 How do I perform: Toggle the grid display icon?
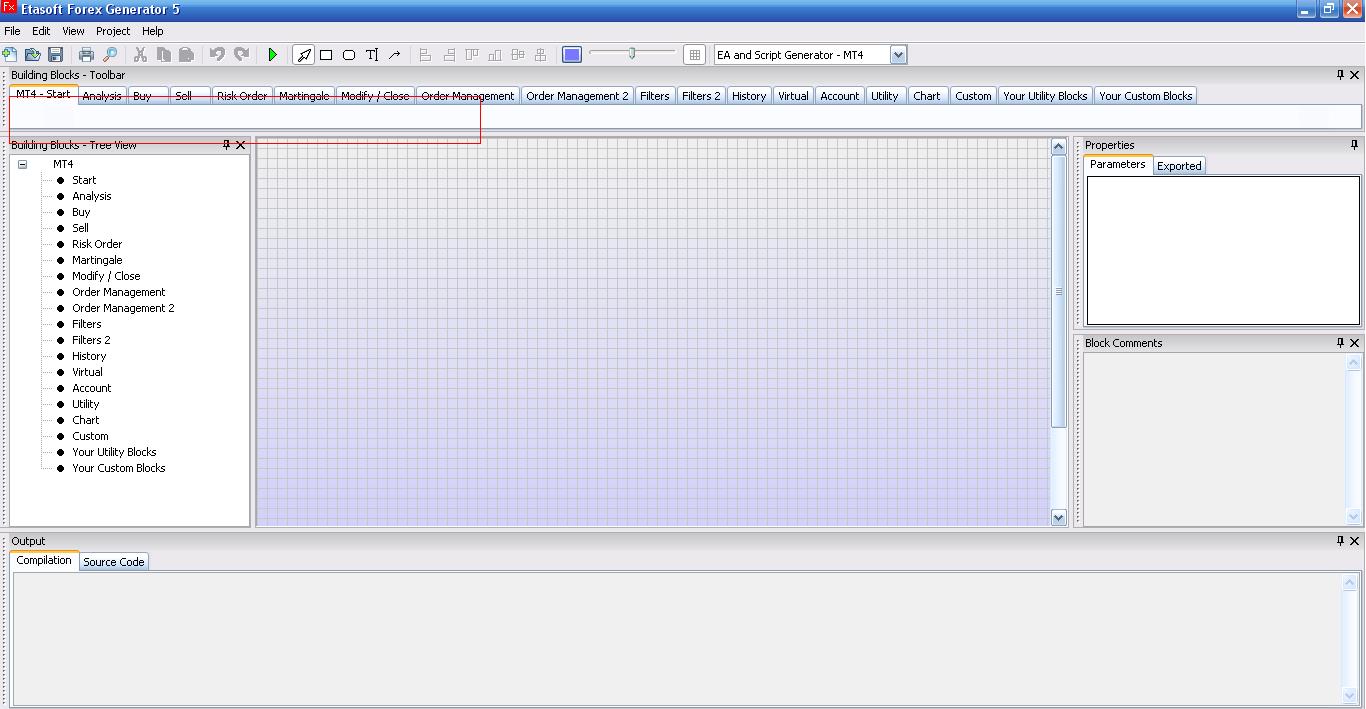tap(695, 55)
